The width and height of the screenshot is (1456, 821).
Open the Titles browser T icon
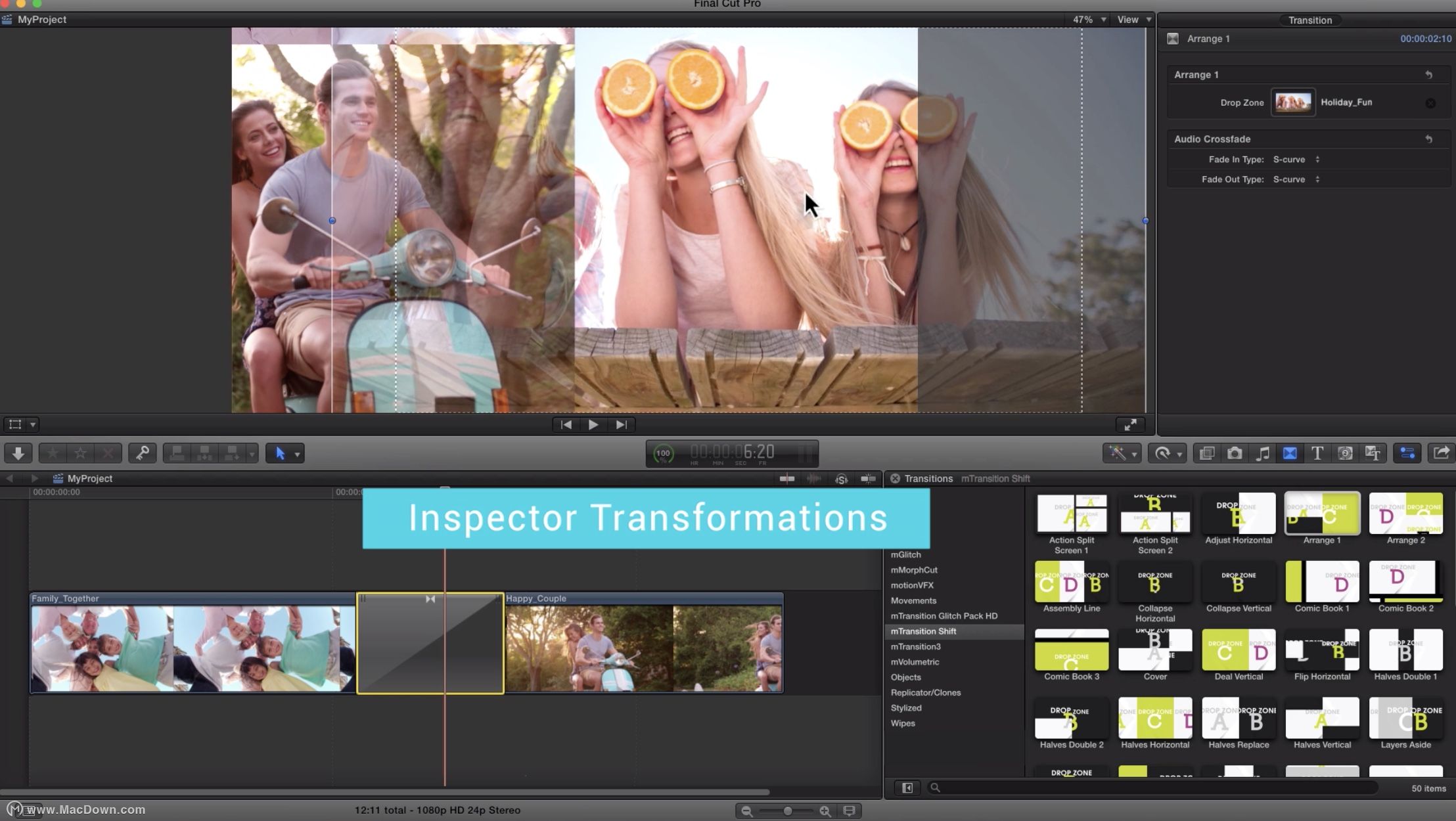1317,453
